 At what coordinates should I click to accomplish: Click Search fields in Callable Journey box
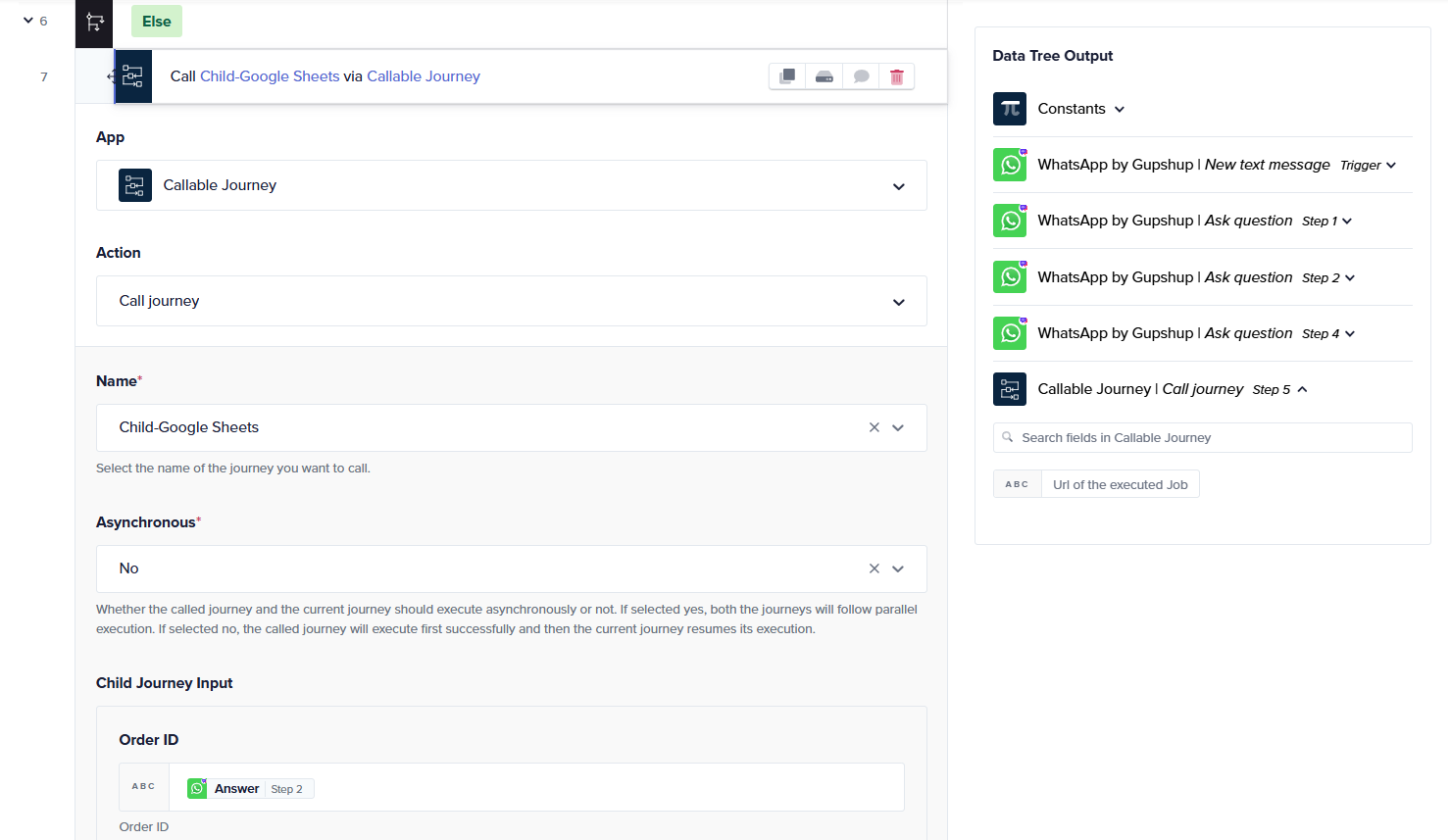point(1203,438)
